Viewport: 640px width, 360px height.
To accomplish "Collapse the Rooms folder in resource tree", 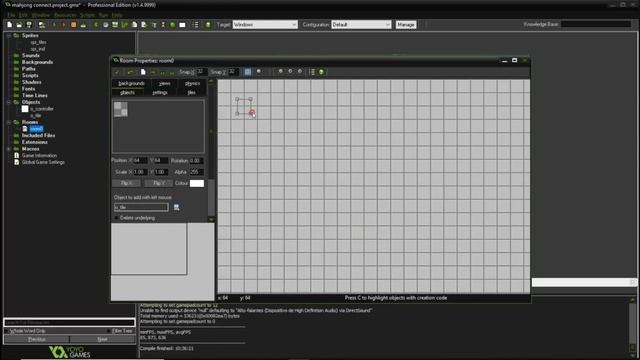I will click(9, 122).
